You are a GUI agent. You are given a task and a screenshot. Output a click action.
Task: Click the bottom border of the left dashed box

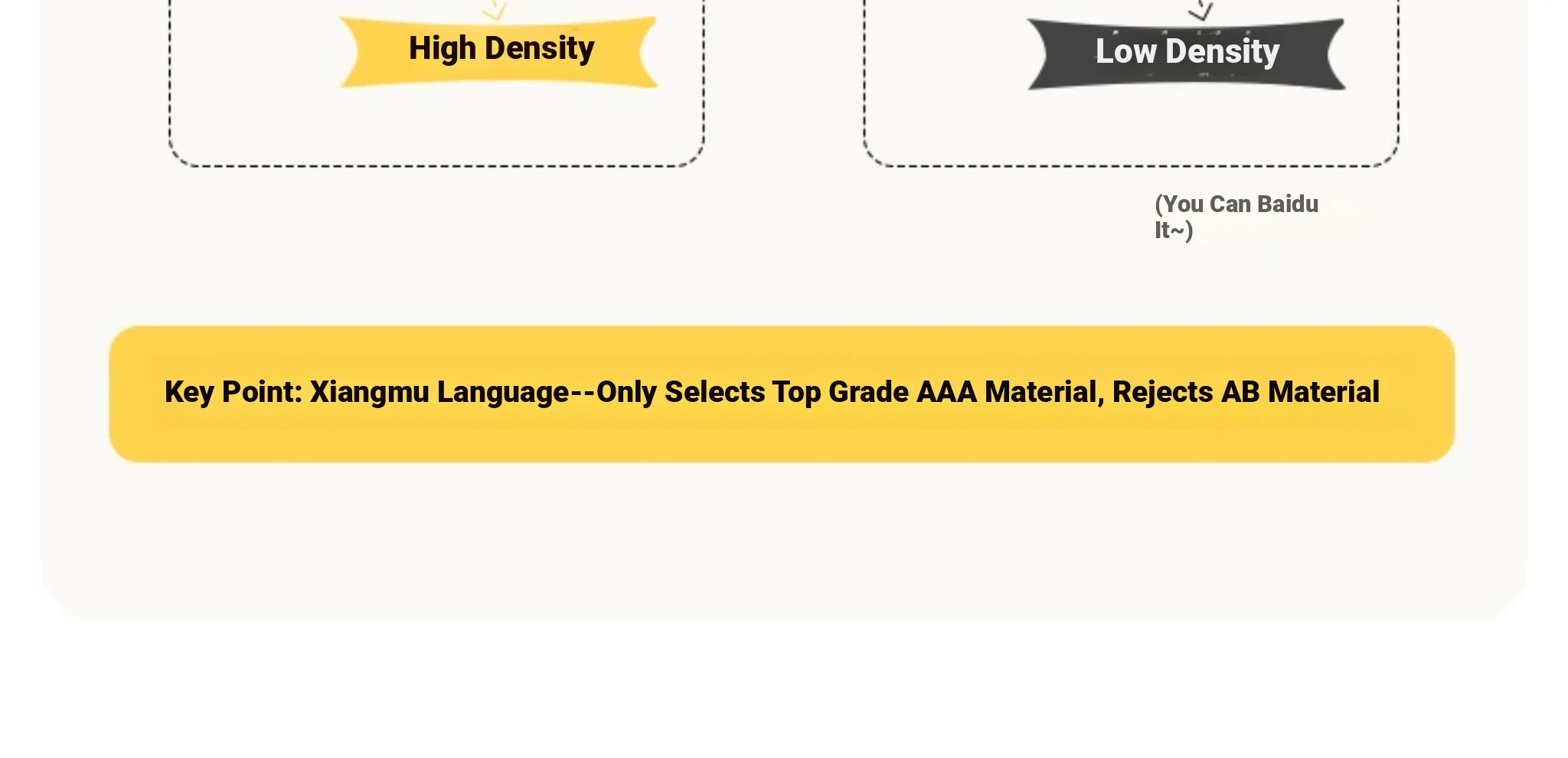pos(436,166)
